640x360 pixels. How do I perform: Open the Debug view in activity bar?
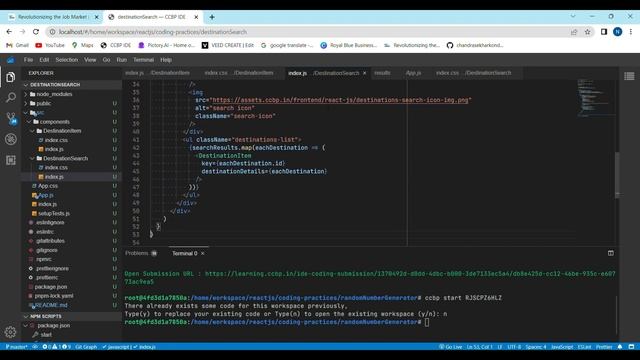pyautogui.click(x=11, y=139)
